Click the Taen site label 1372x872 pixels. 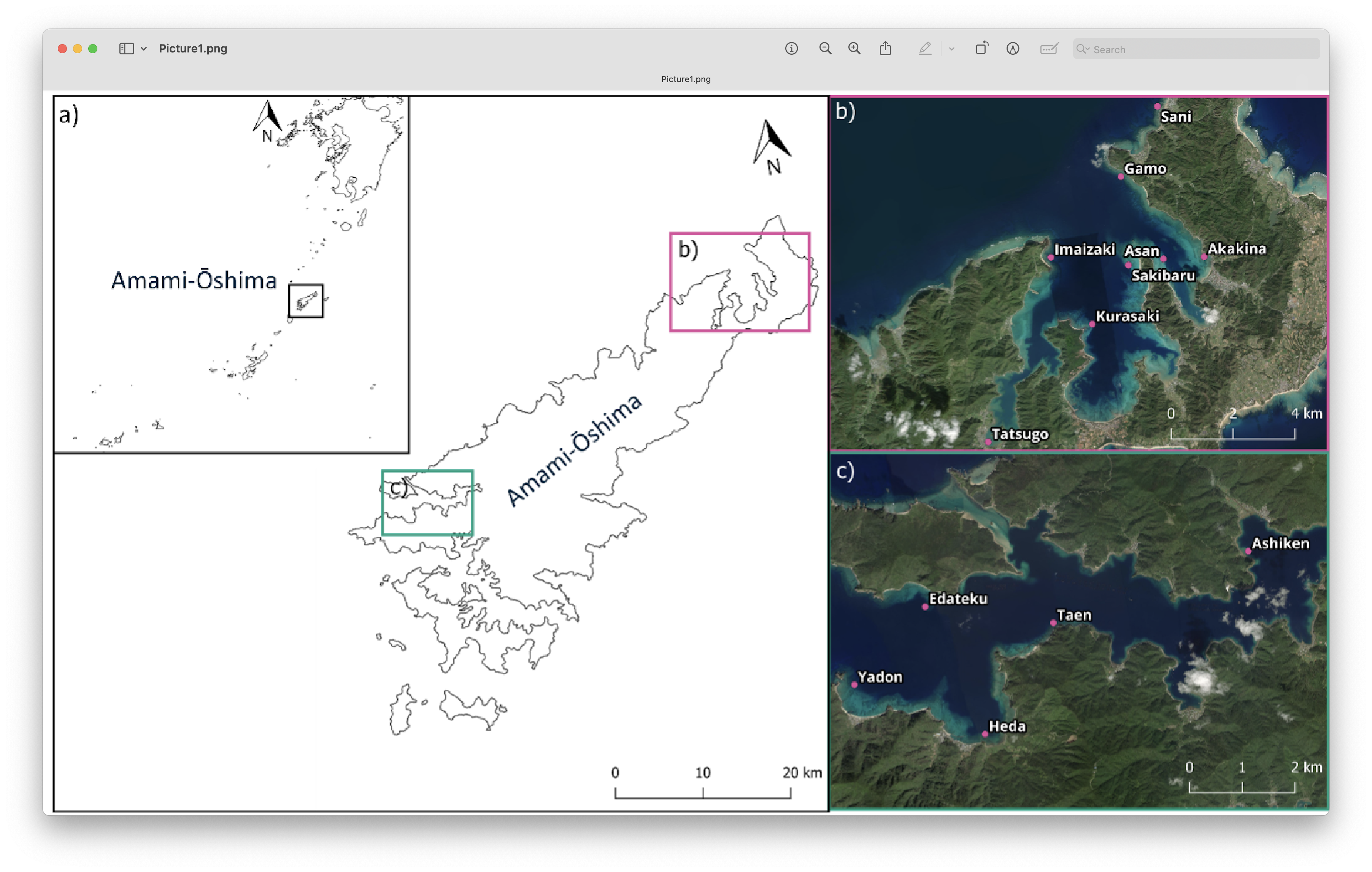pyautogui.click(x=1074, y=615)
